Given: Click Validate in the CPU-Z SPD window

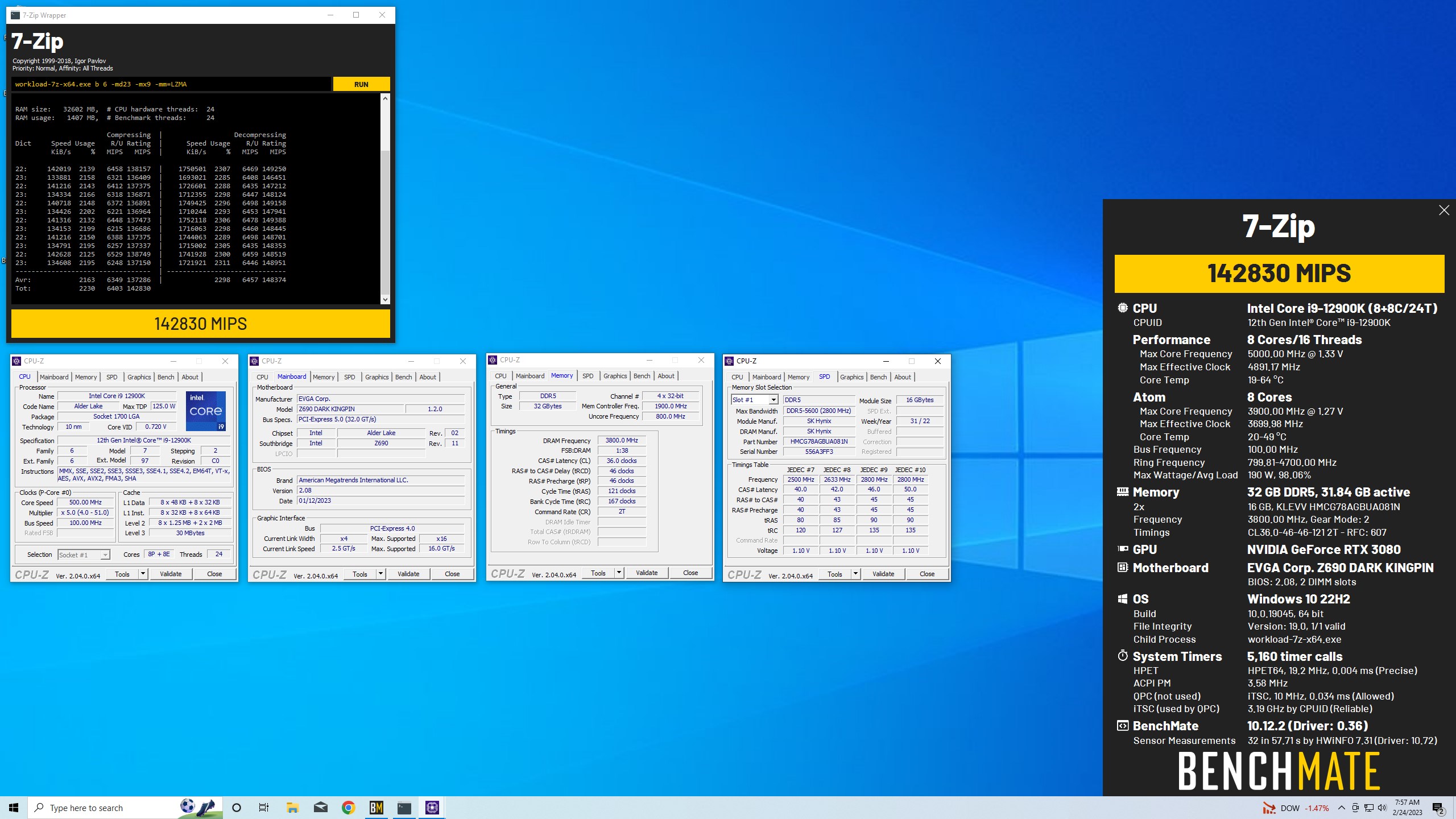Looking at the screenshot, I should 883,574.
